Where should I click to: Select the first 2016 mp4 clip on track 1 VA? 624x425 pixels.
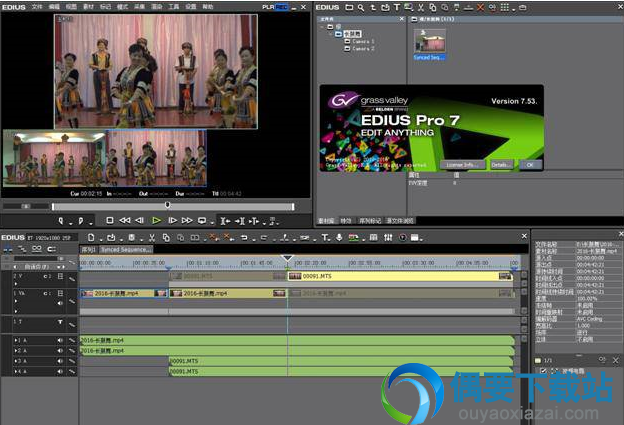(x=124, y=293)
